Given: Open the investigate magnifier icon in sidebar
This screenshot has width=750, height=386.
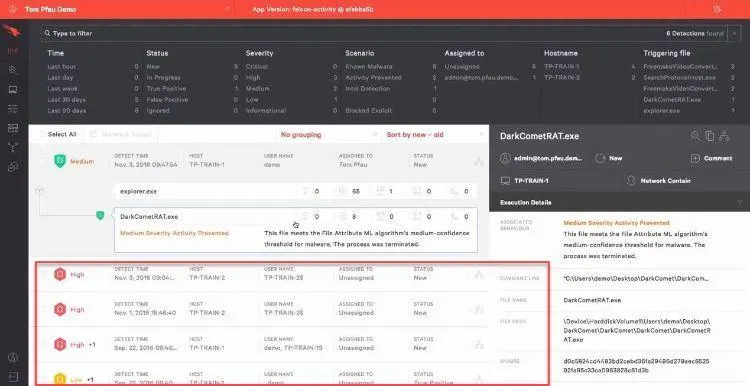Looking at the screenshot, I should [13, 70].
